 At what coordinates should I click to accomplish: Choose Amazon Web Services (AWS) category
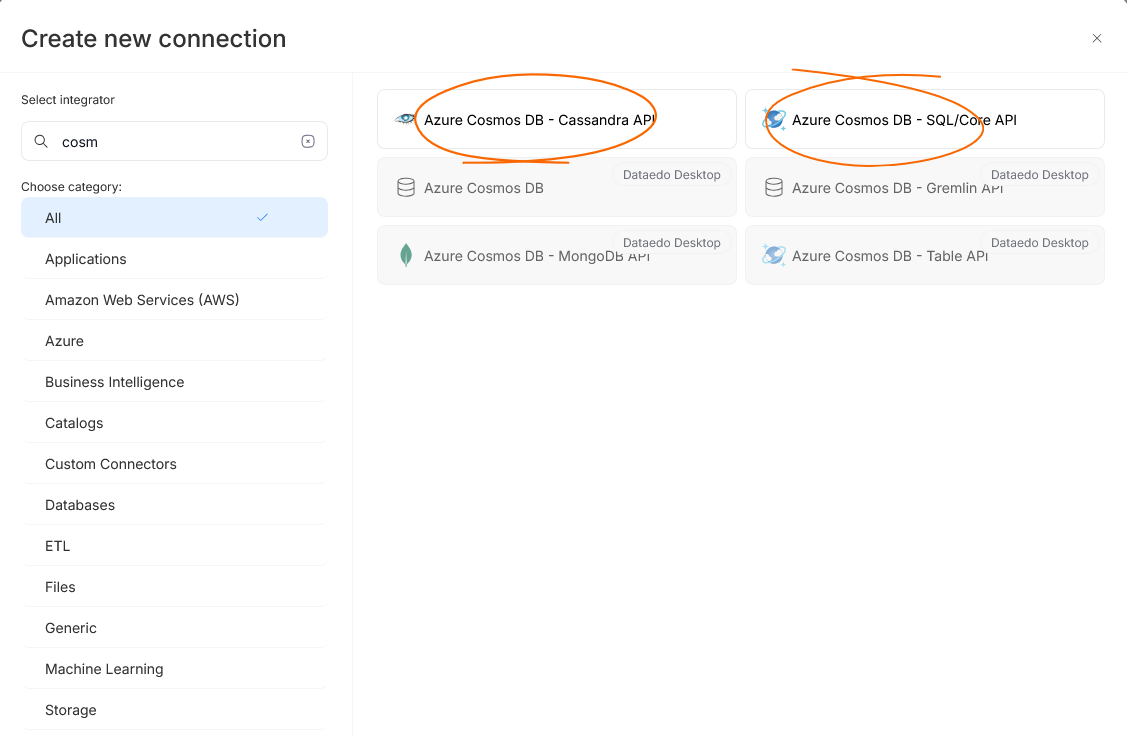175,300
